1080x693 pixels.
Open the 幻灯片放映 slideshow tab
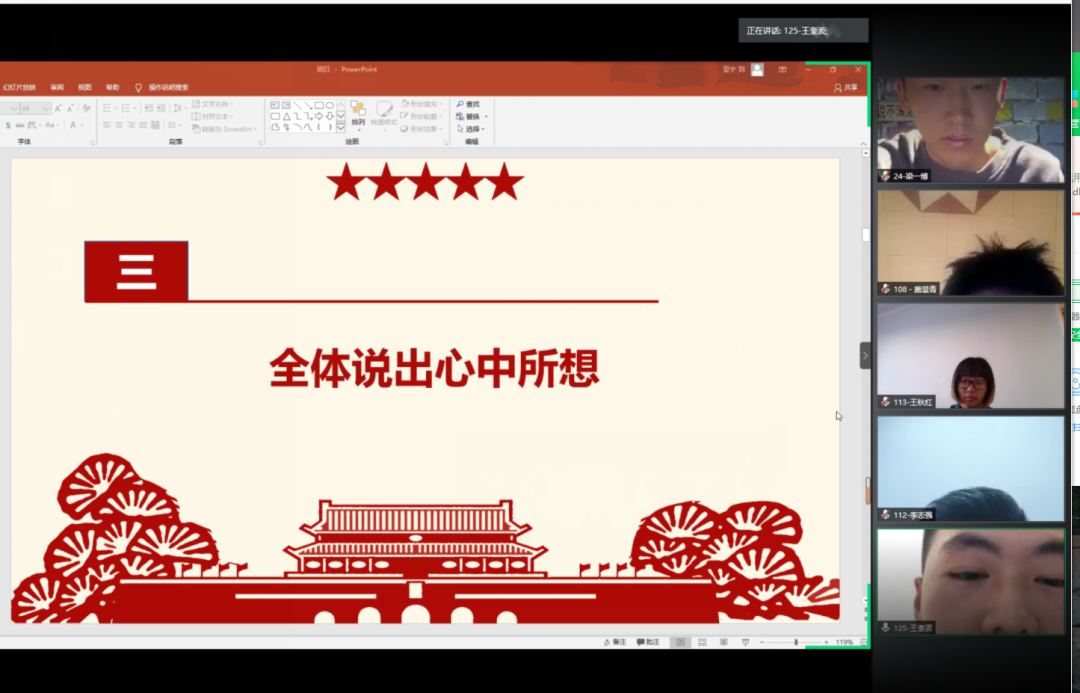pyautogui.click(x=18, y=88)
